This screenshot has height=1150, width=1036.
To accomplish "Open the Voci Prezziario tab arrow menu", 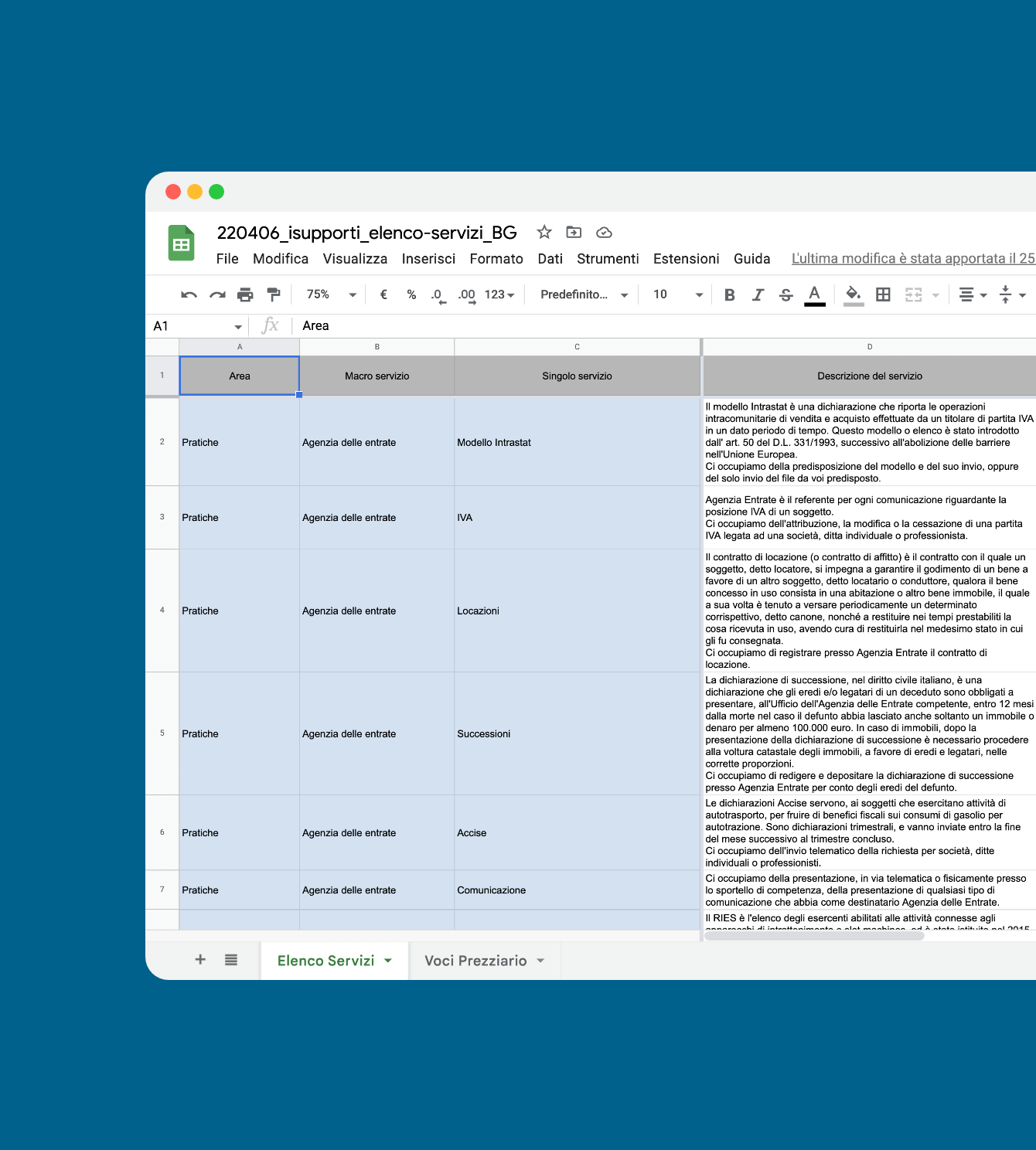I will (x=540, y=961).
